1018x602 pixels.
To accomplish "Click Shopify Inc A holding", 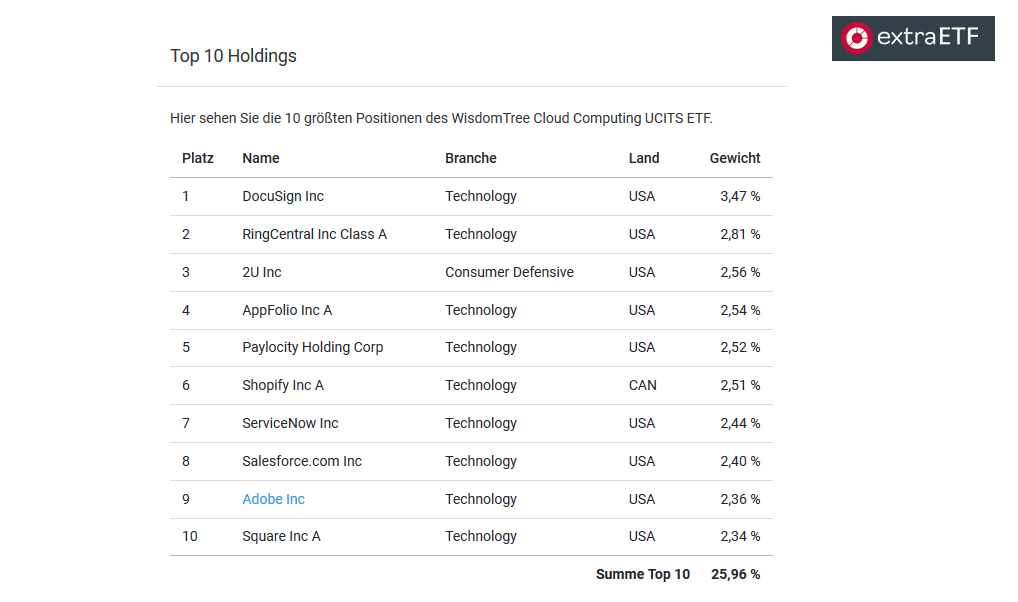I will [283, 385].
